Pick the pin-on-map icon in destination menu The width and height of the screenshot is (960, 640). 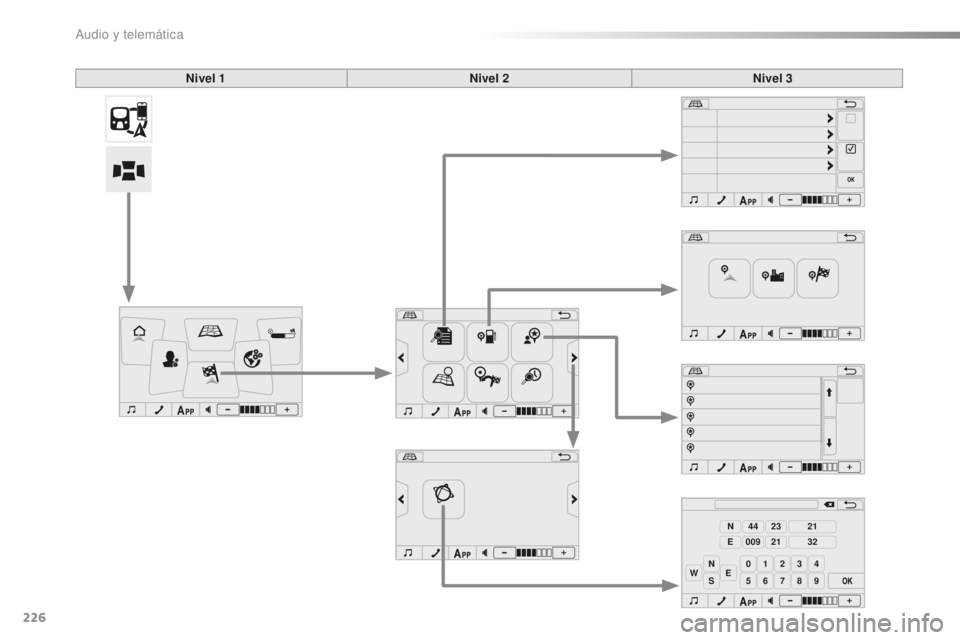click(x=443, y=377)
